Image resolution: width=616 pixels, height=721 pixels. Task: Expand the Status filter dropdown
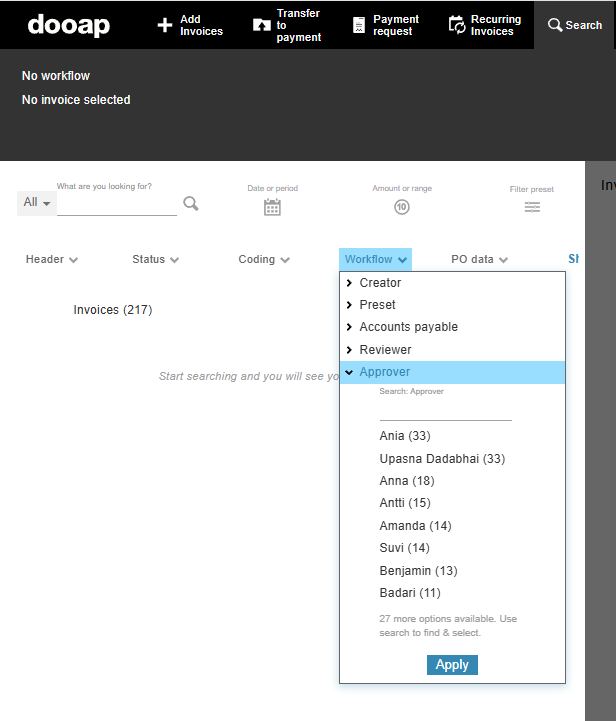click(x=155, y=259)
